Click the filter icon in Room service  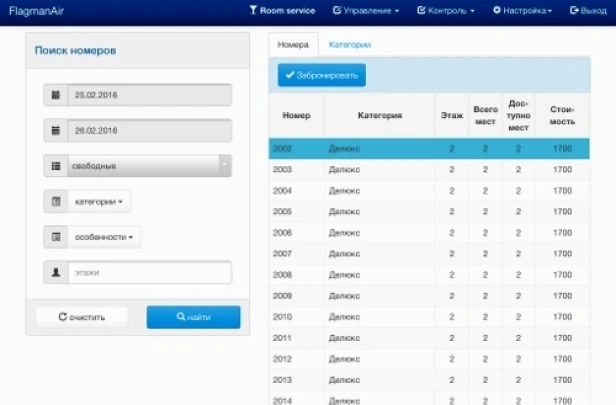tap(253, 10)
